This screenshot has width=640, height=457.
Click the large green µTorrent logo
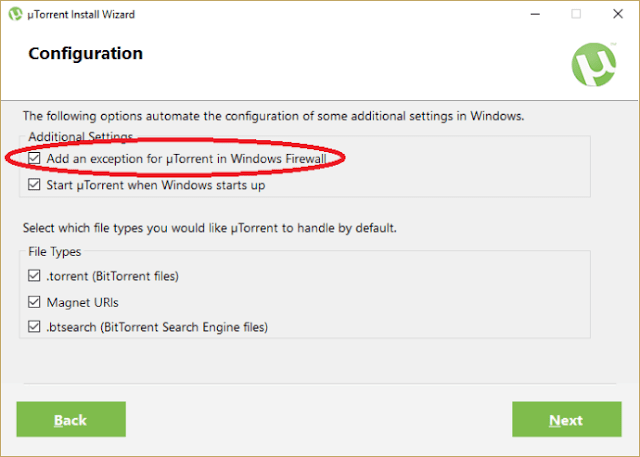click(x=594, y=64)
